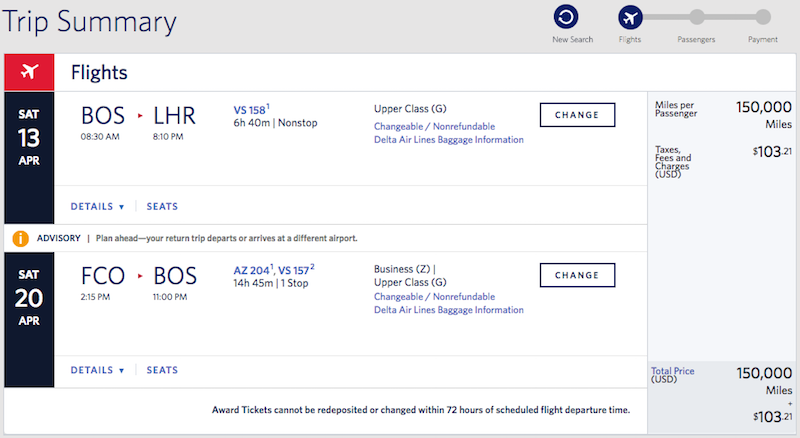This screenshot has height=438, width=800.
Task: Click the 08:30 AM departure time
Action: click(x=100, y=137)
